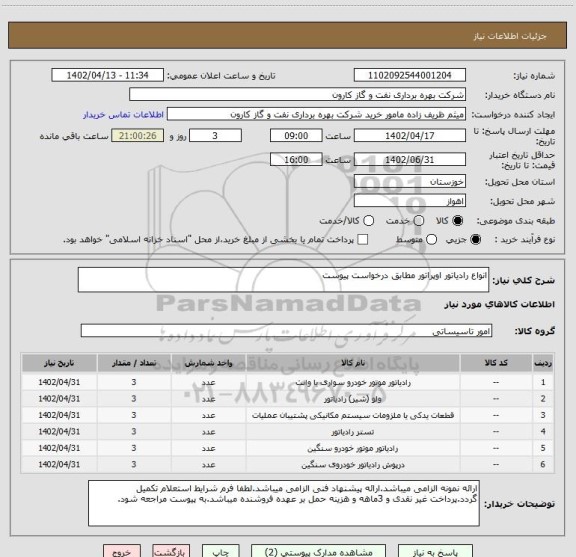Click the validity time field 16:00
Screen dimensions: 576x557
click(296, 159)
